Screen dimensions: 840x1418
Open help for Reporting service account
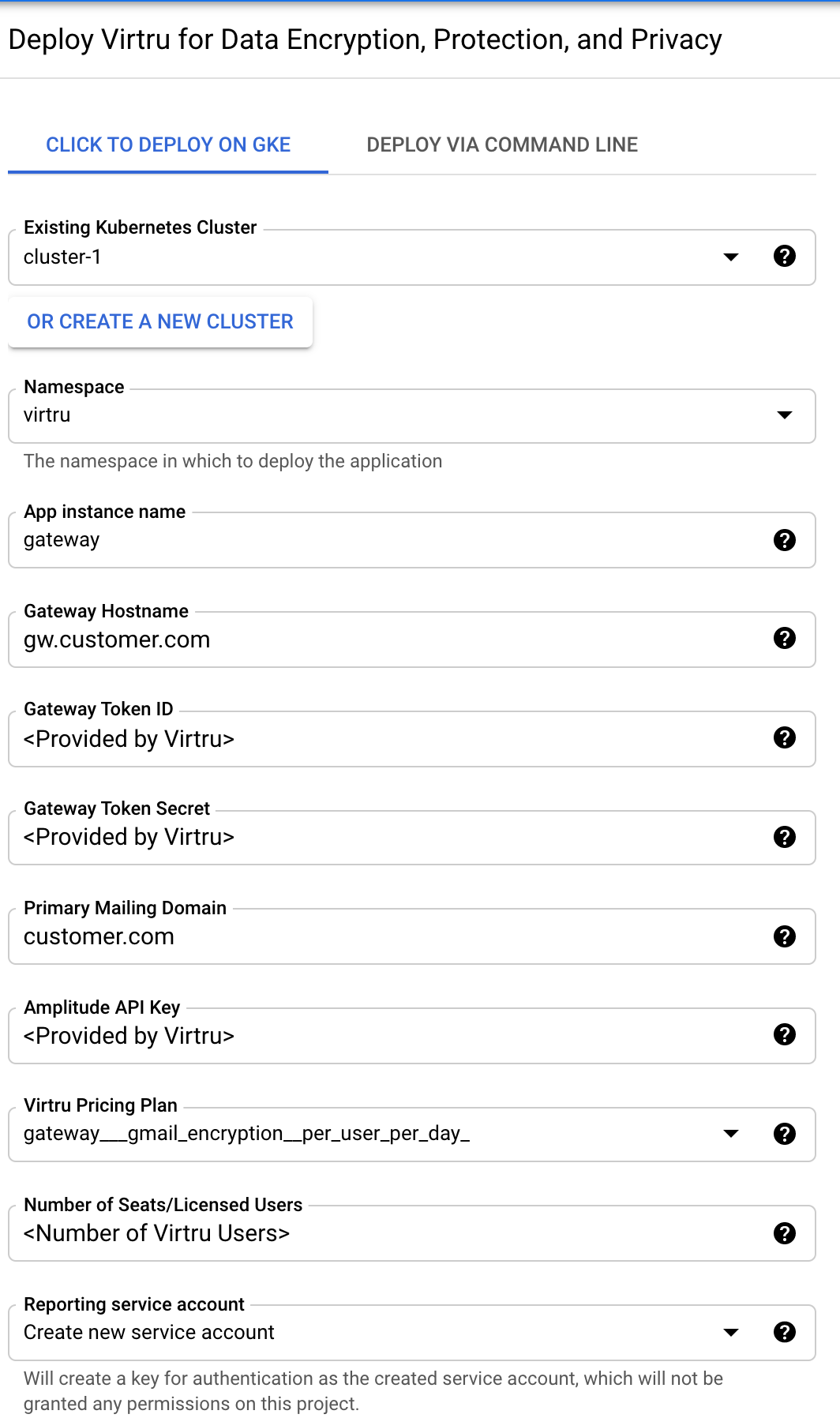point(784,1332)
